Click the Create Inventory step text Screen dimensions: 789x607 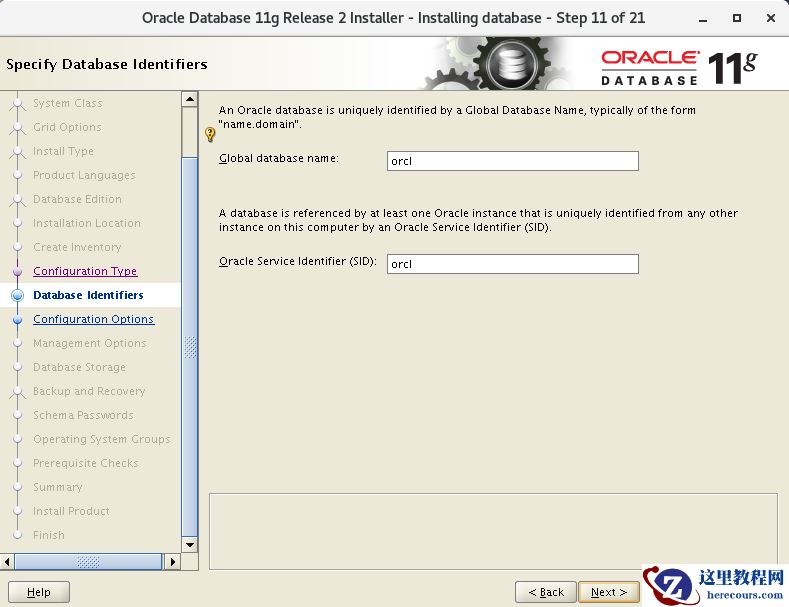(x=77, y=247)
